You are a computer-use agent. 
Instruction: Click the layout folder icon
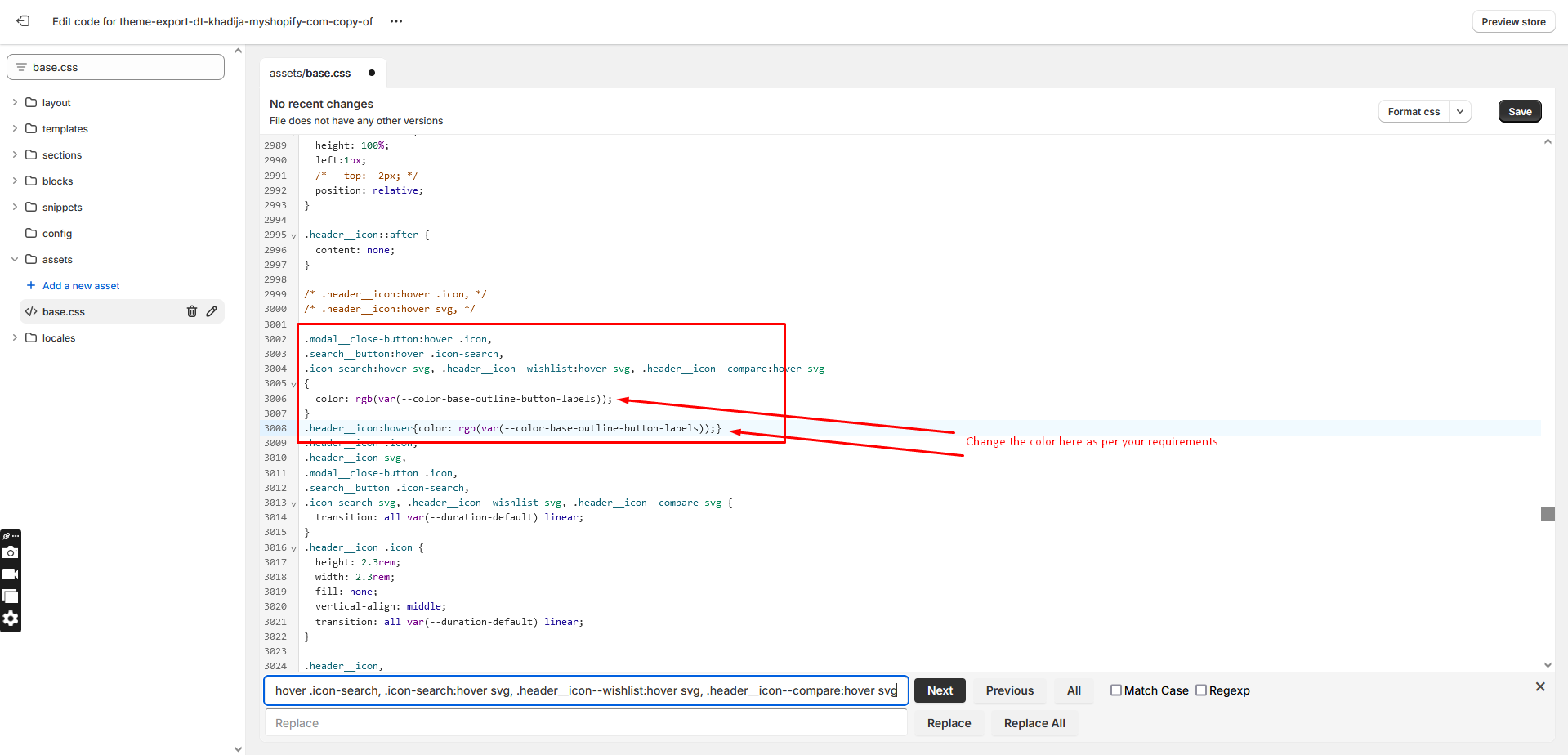tap(31, 102)
